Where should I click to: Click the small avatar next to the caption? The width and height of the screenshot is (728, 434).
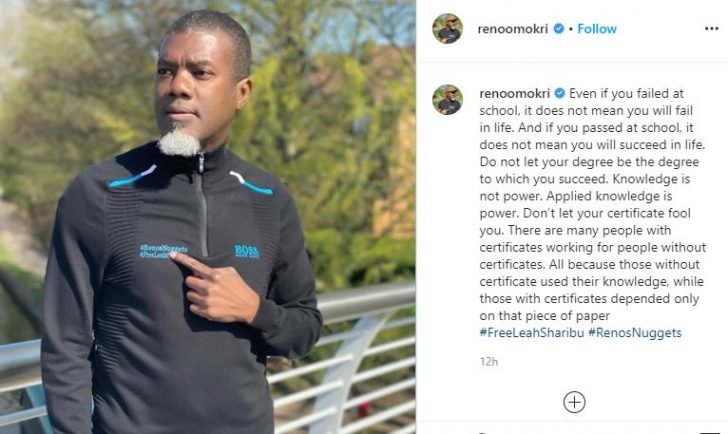click(x=448, y=99)
